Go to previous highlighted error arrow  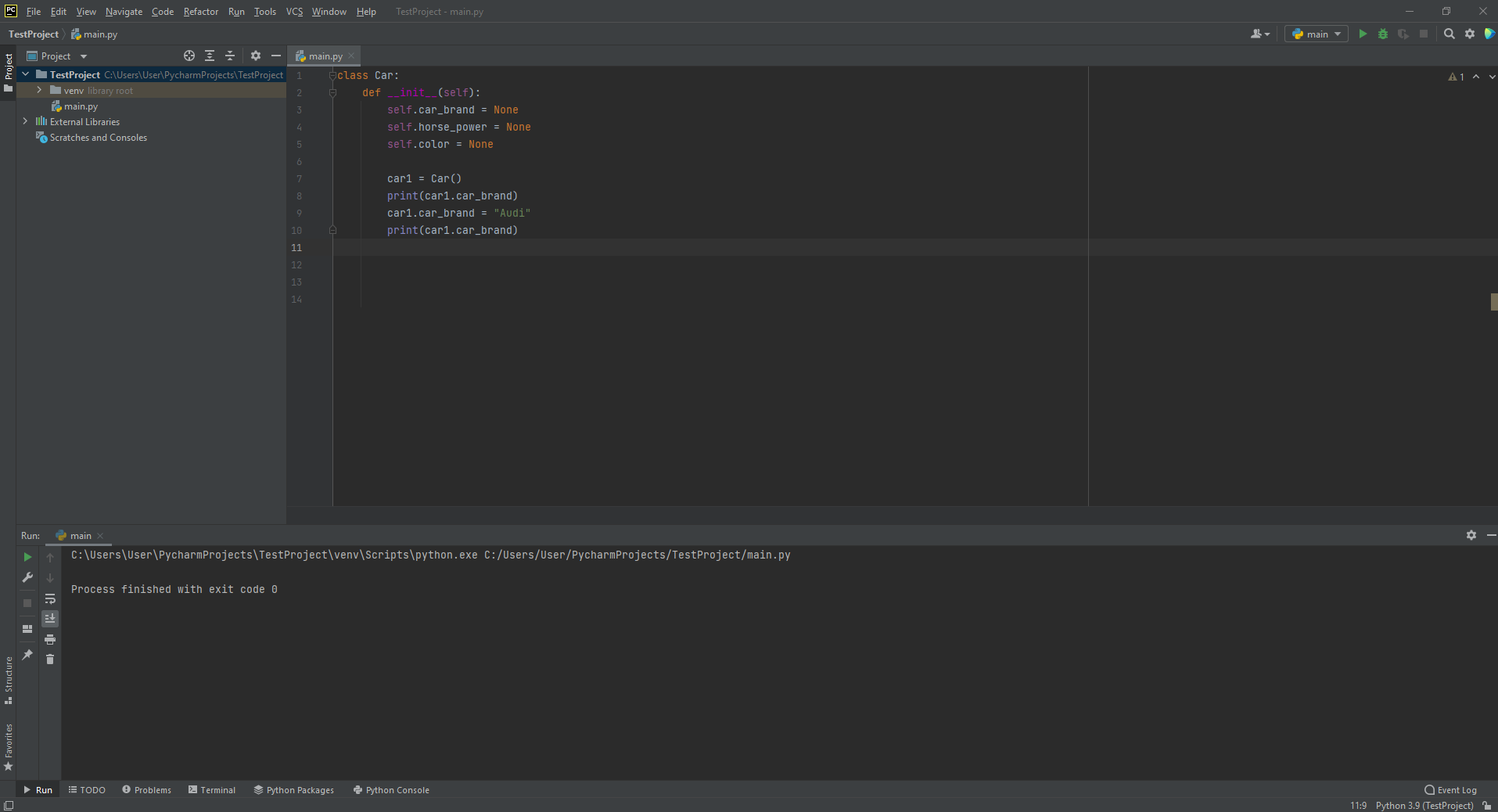tap(1476, 77)
